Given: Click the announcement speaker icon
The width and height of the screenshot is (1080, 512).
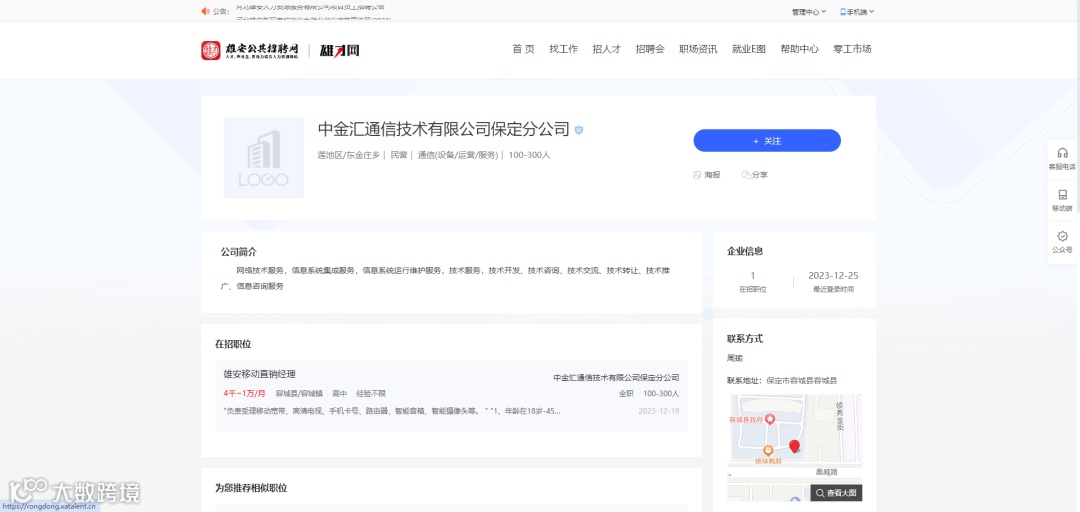Looking at the screenshot, I should pyautogui.click(x=205, y=11).
